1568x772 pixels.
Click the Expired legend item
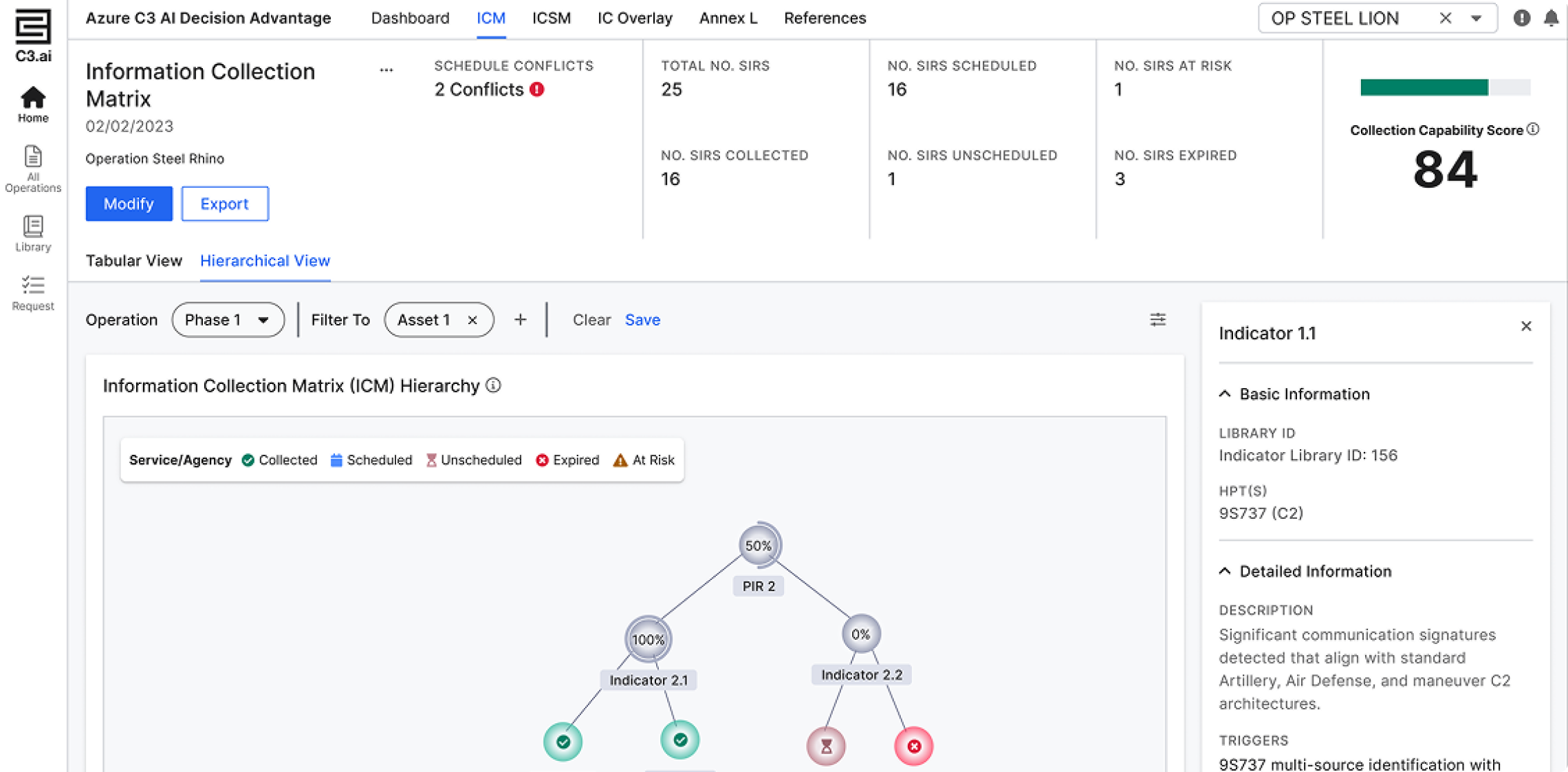(x=567, y=460)
